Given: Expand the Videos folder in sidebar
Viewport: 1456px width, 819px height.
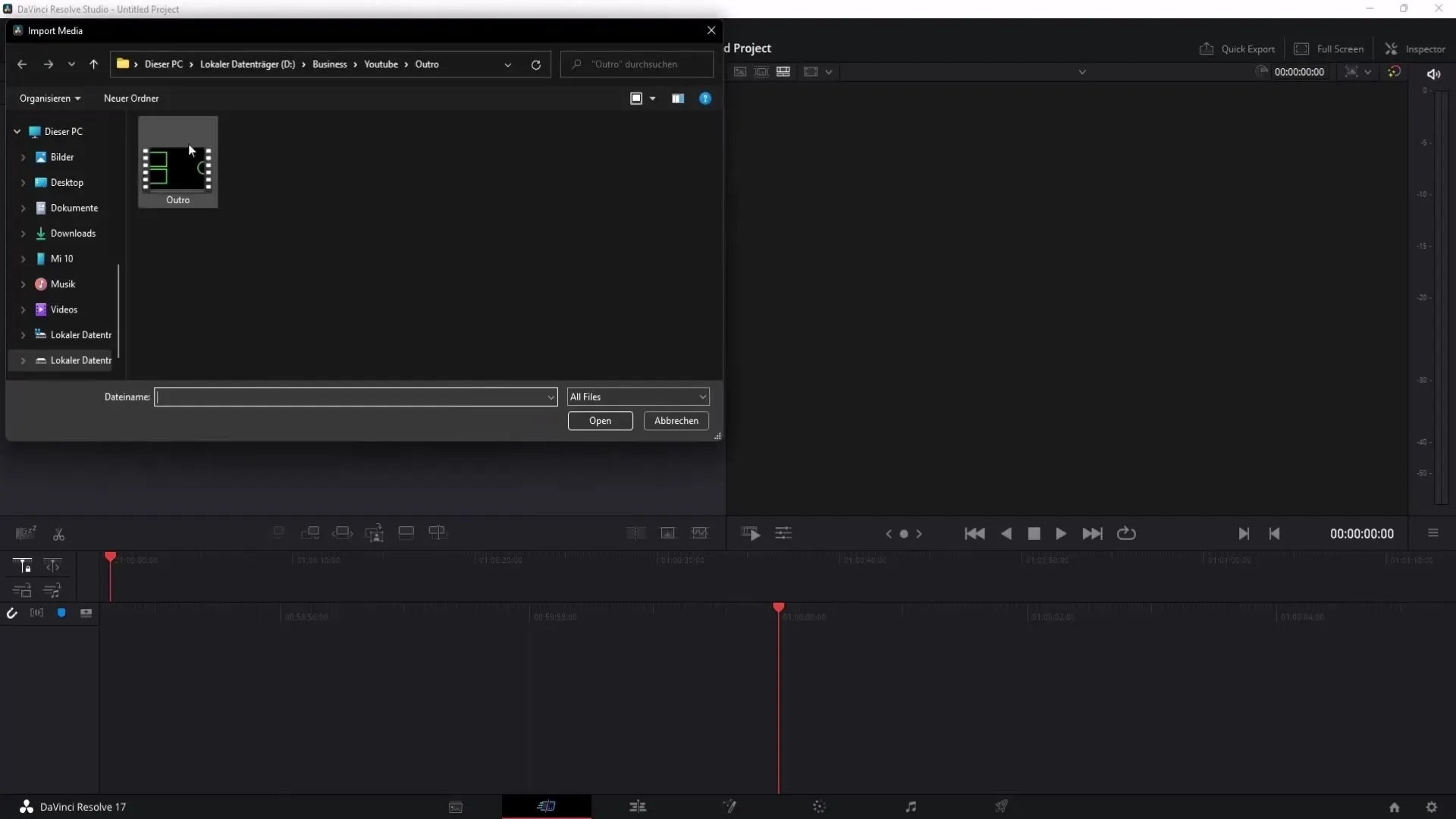Looking at the screenshot, I should 22,309.
